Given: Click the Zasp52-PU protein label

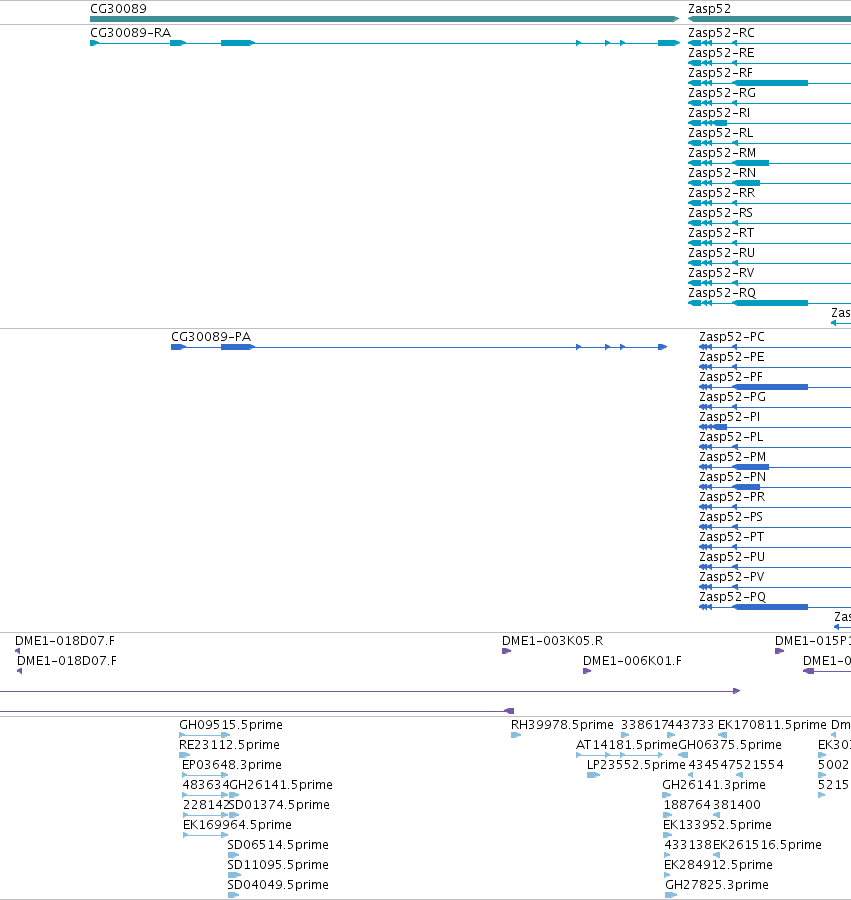Looking at the screenshot, I should [732, 557].
